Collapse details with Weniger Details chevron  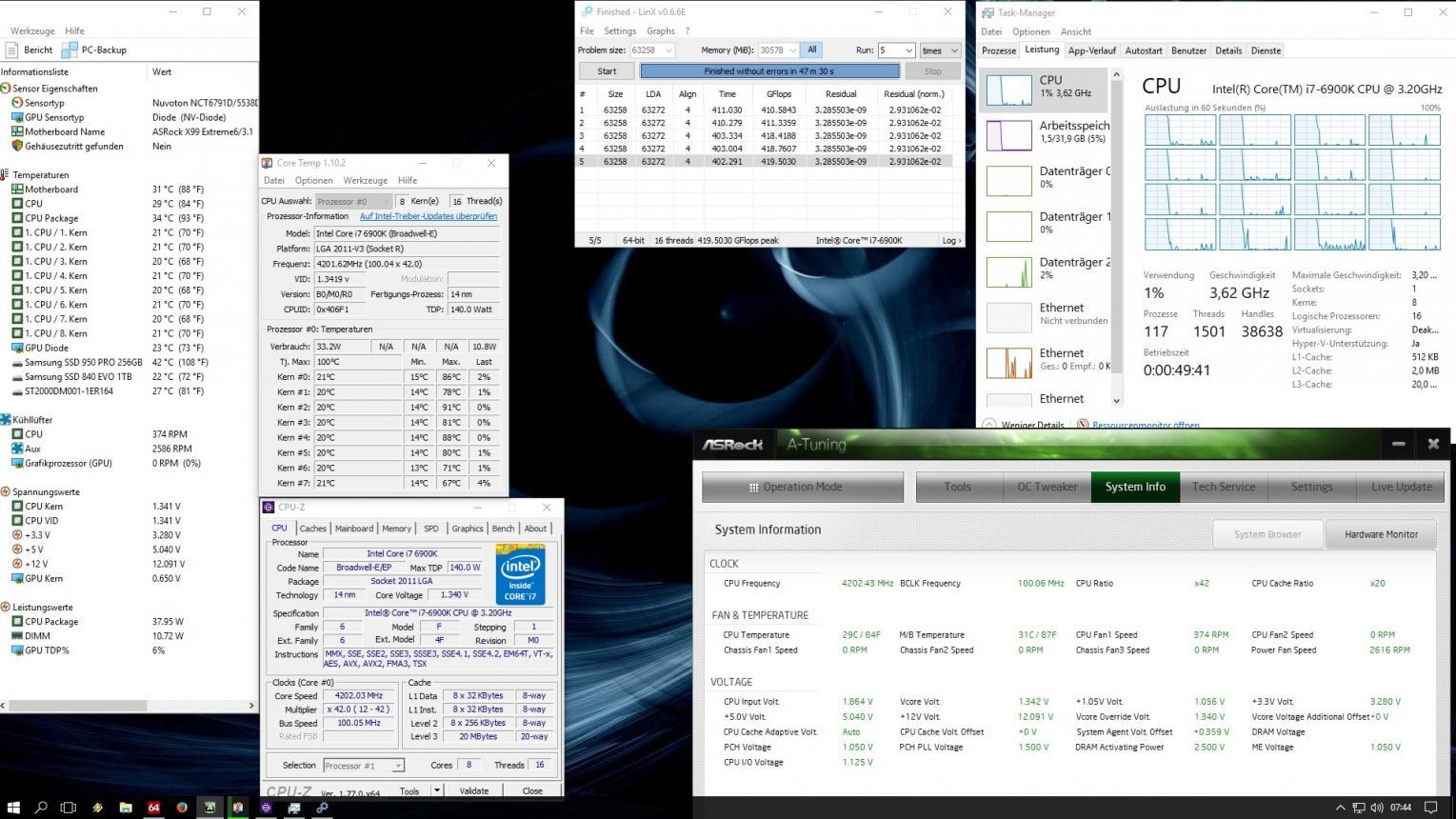[988, 425]
